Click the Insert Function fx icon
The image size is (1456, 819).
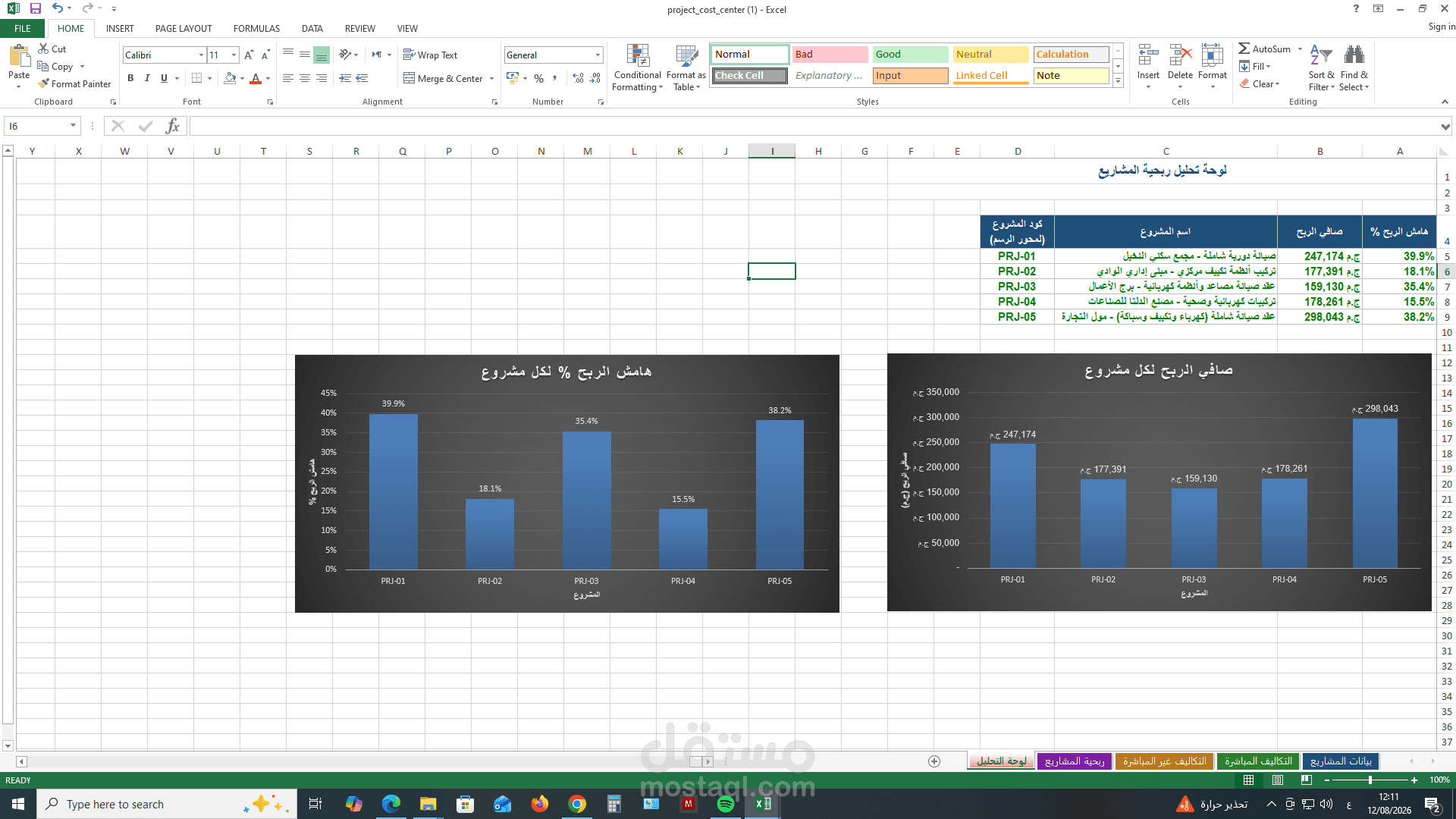tap(172, 126)
